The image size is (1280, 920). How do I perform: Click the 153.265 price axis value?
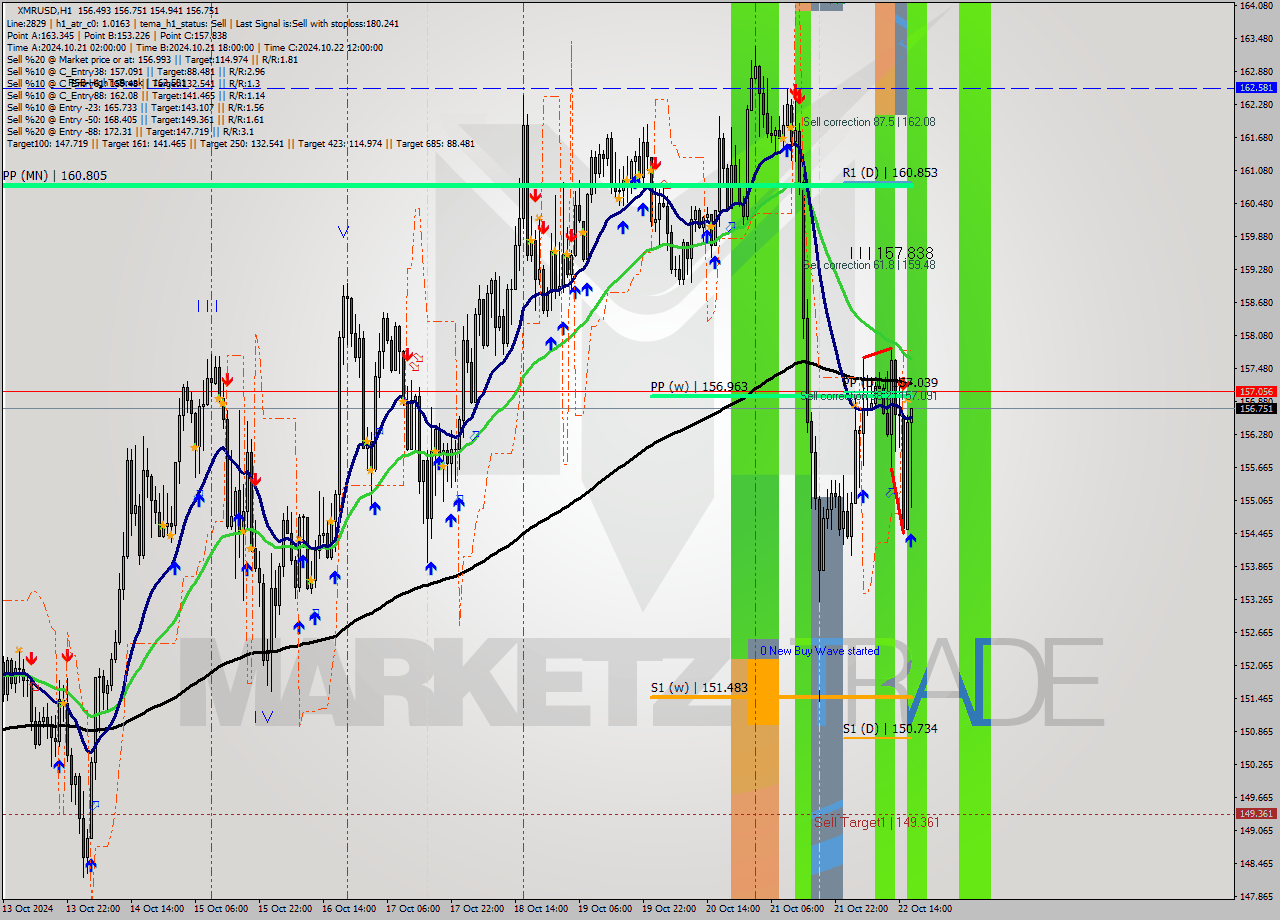(x=1256, y=599)
